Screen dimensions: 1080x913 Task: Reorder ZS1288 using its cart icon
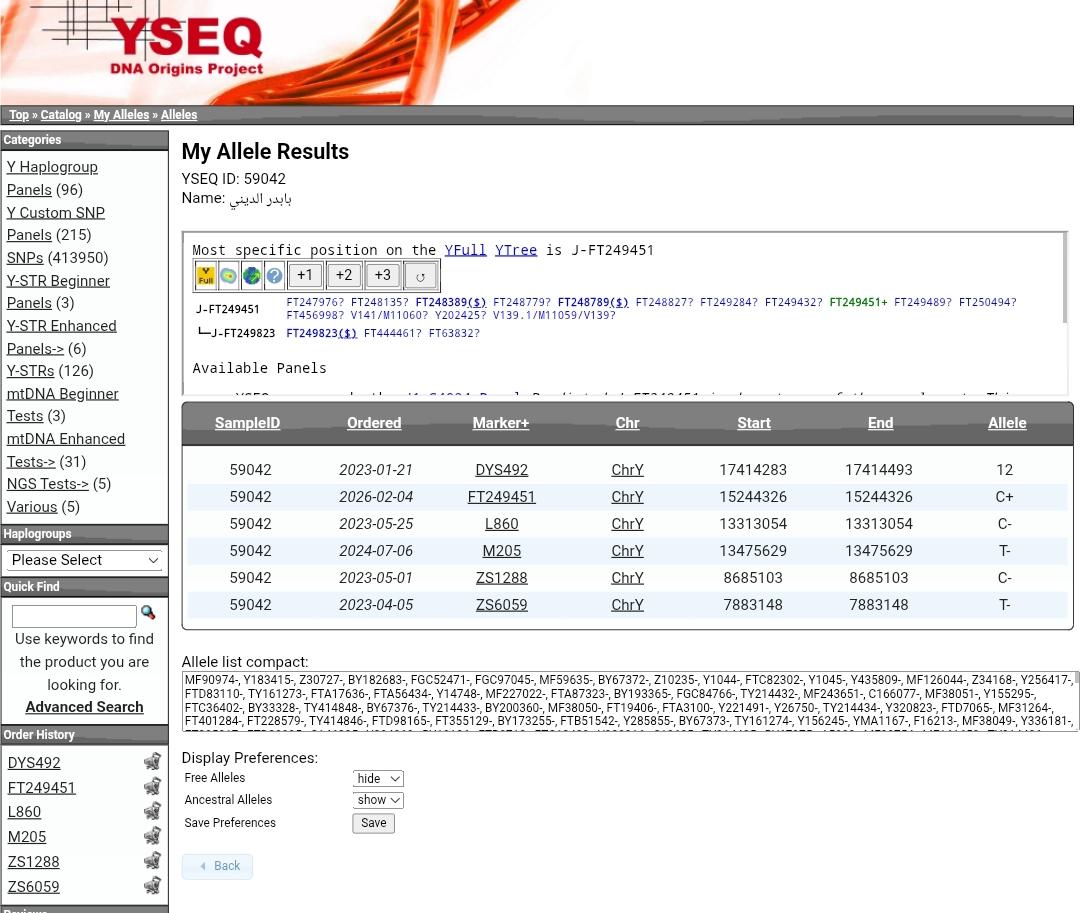point(152,861)
